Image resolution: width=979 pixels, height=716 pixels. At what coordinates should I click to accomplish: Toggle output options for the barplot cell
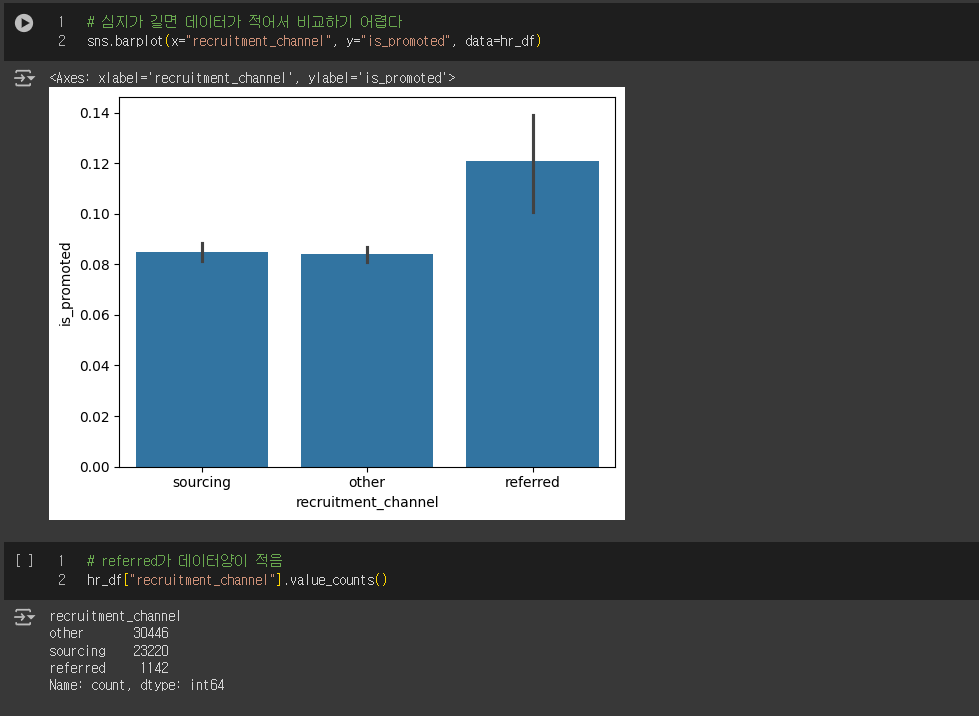[24, 78]
